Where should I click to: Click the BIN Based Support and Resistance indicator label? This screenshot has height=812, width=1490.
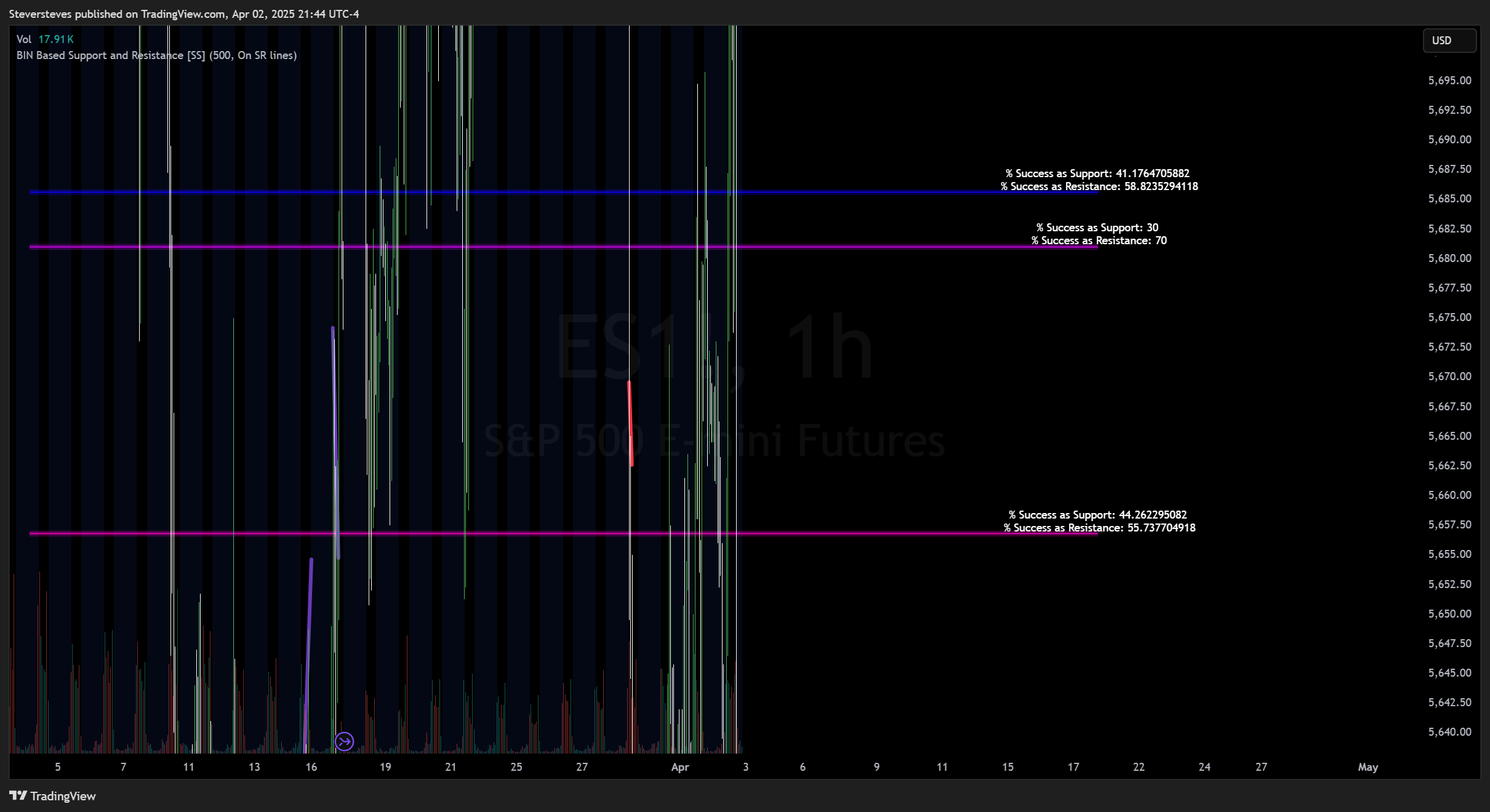(x=156, y=55)
